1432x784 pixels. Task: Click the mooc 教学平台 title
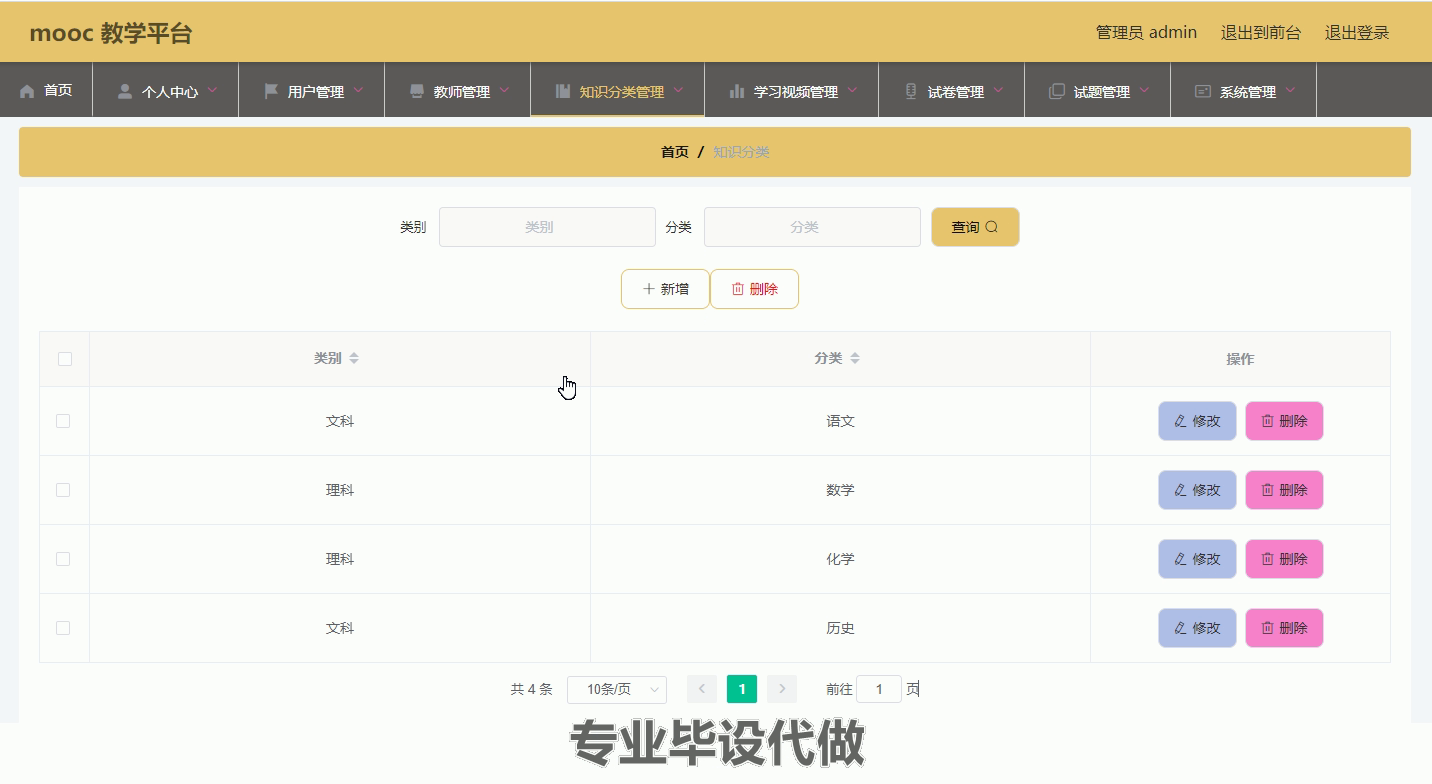[x=111, y=33]
